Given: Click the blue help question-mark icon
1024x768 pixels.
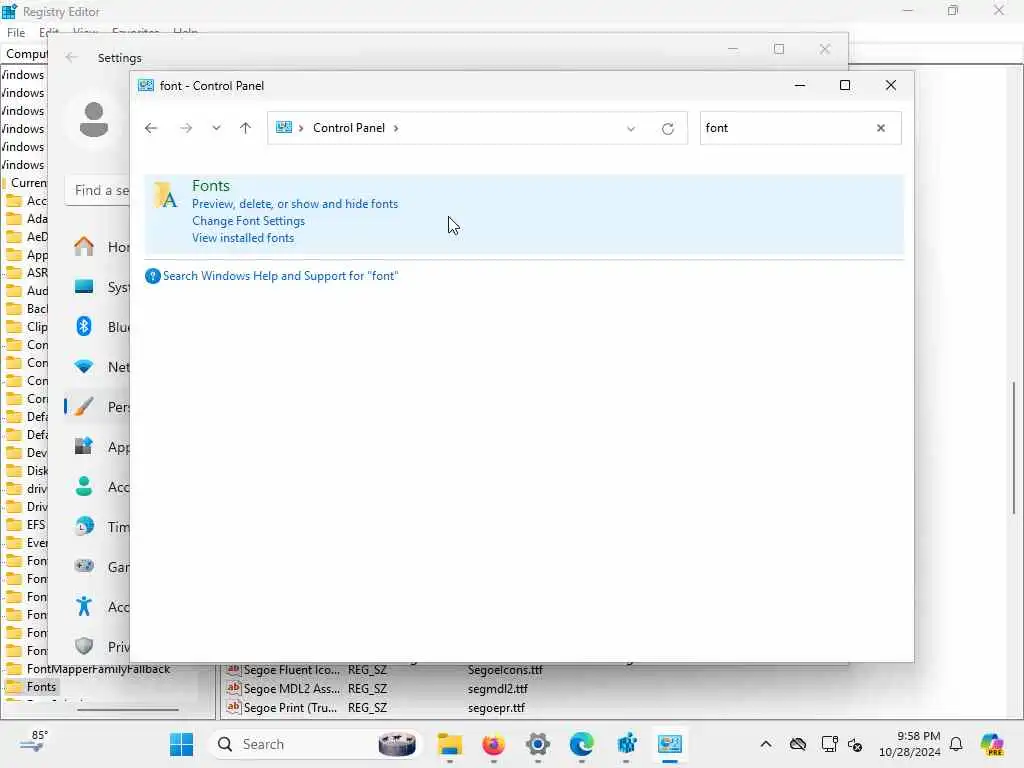Looking at the screenshot, I should point(152,276).
